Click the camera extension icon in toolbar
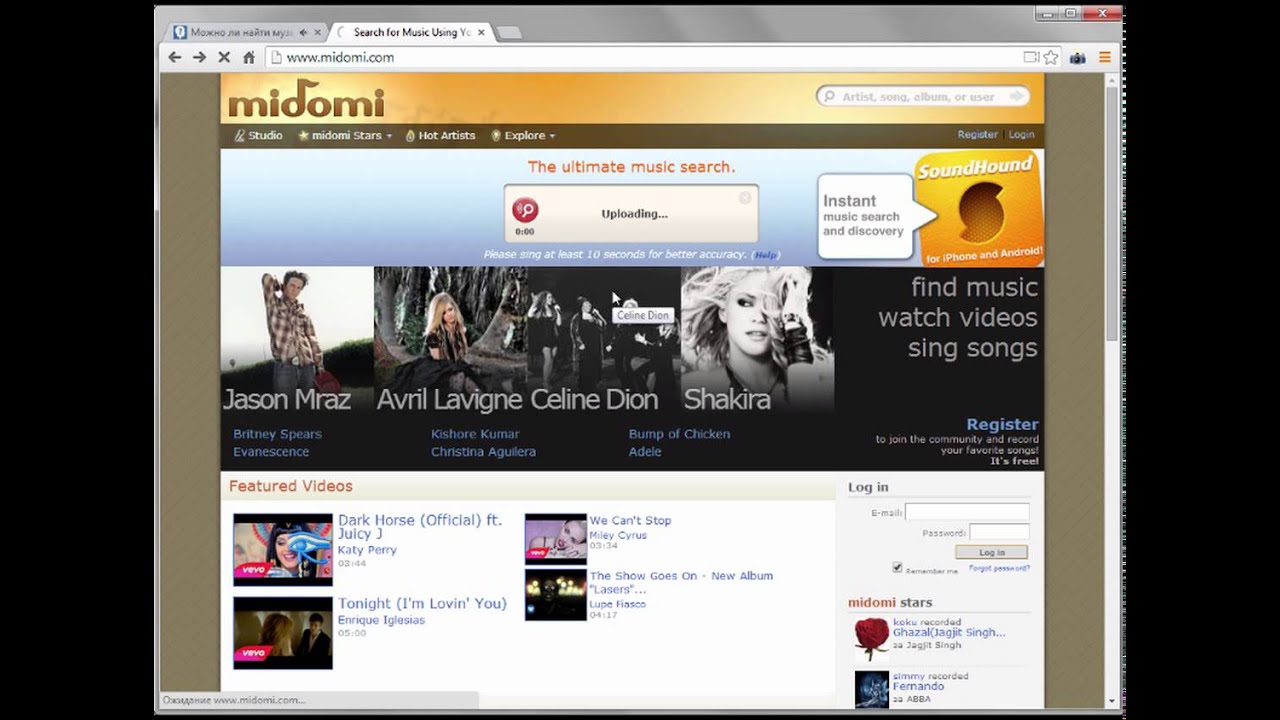The width and height of the screenshot is (1280, 720). 1078,58
